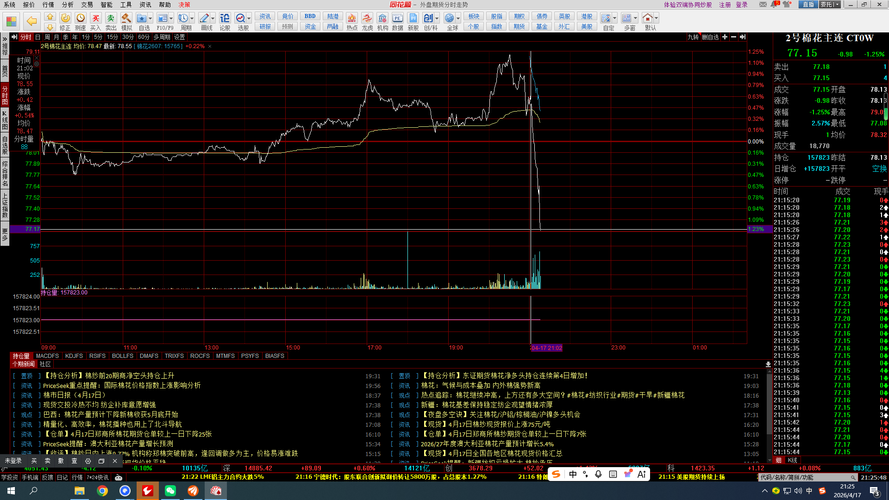Open the mail envelope icon in title bar
The image size is (889, 500).
763,5
